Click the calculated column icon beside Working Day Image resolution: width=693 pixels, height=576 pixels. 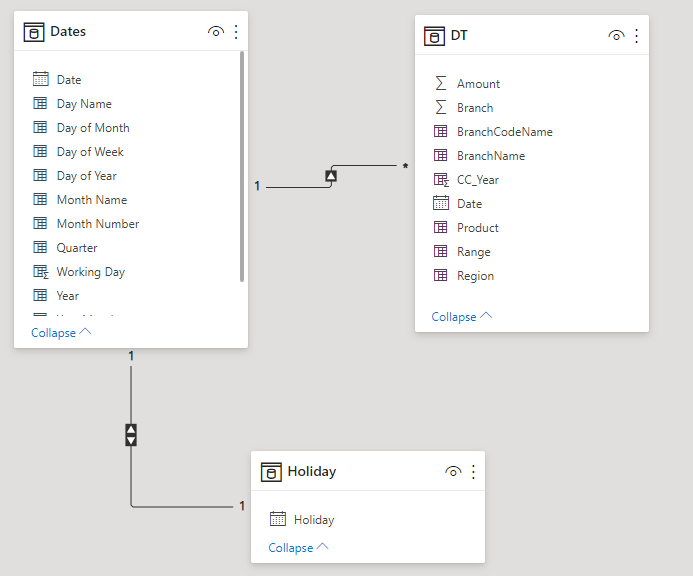coord(41,271)
